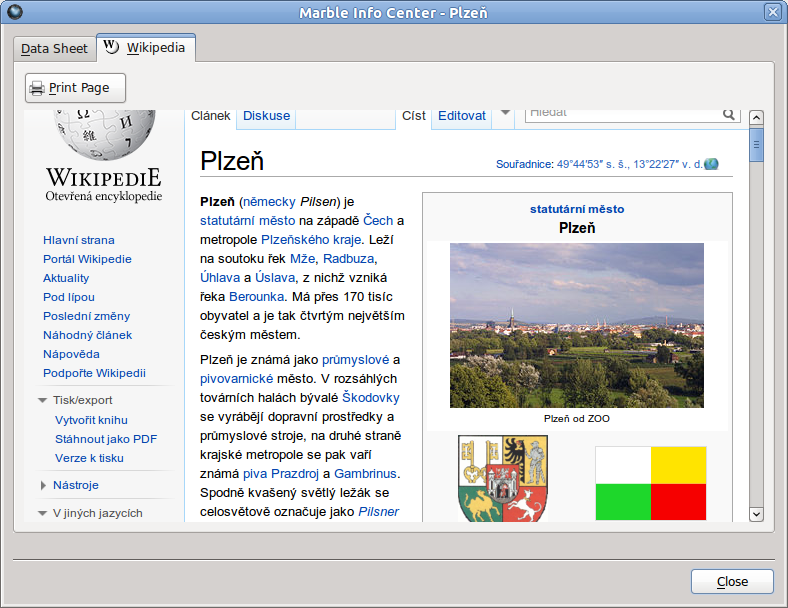Follow the Úslava link
Viewport: 788px width, 608px height.
275,278
